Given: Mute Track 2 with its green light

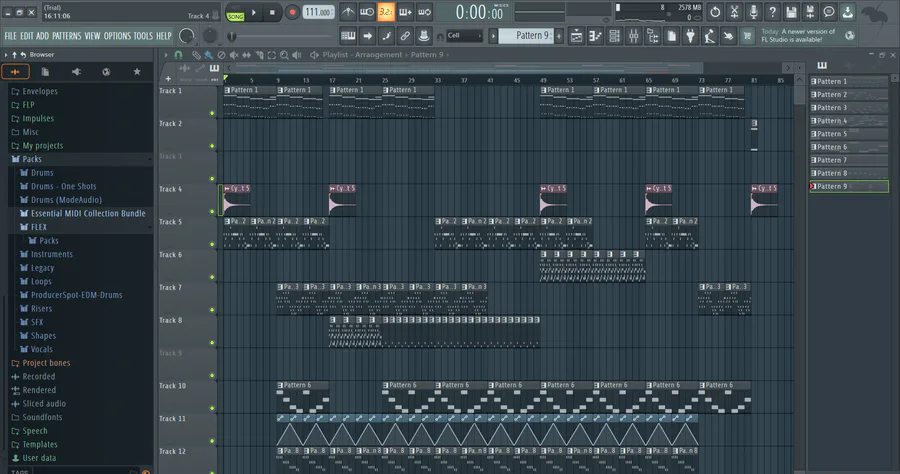Looking at the screenshot, I should coord(212,146).
